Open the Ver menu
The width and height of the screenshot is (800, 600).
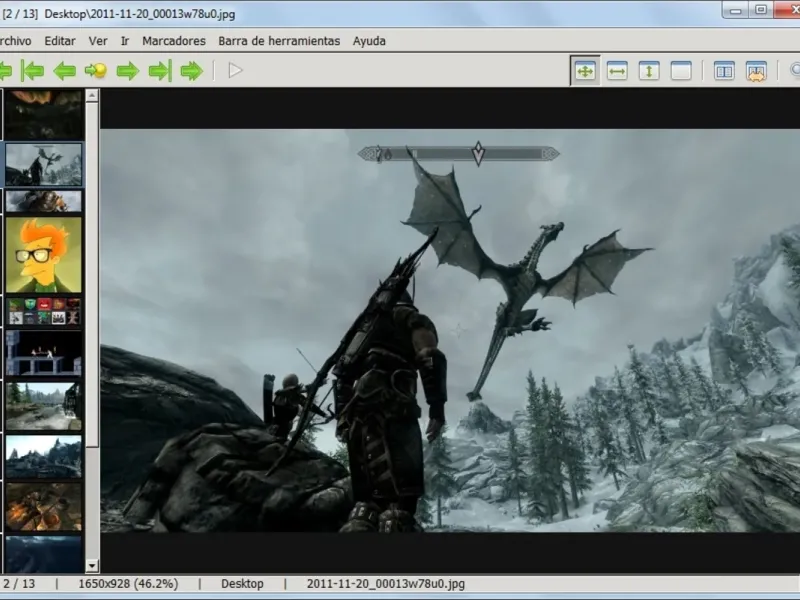98,41
